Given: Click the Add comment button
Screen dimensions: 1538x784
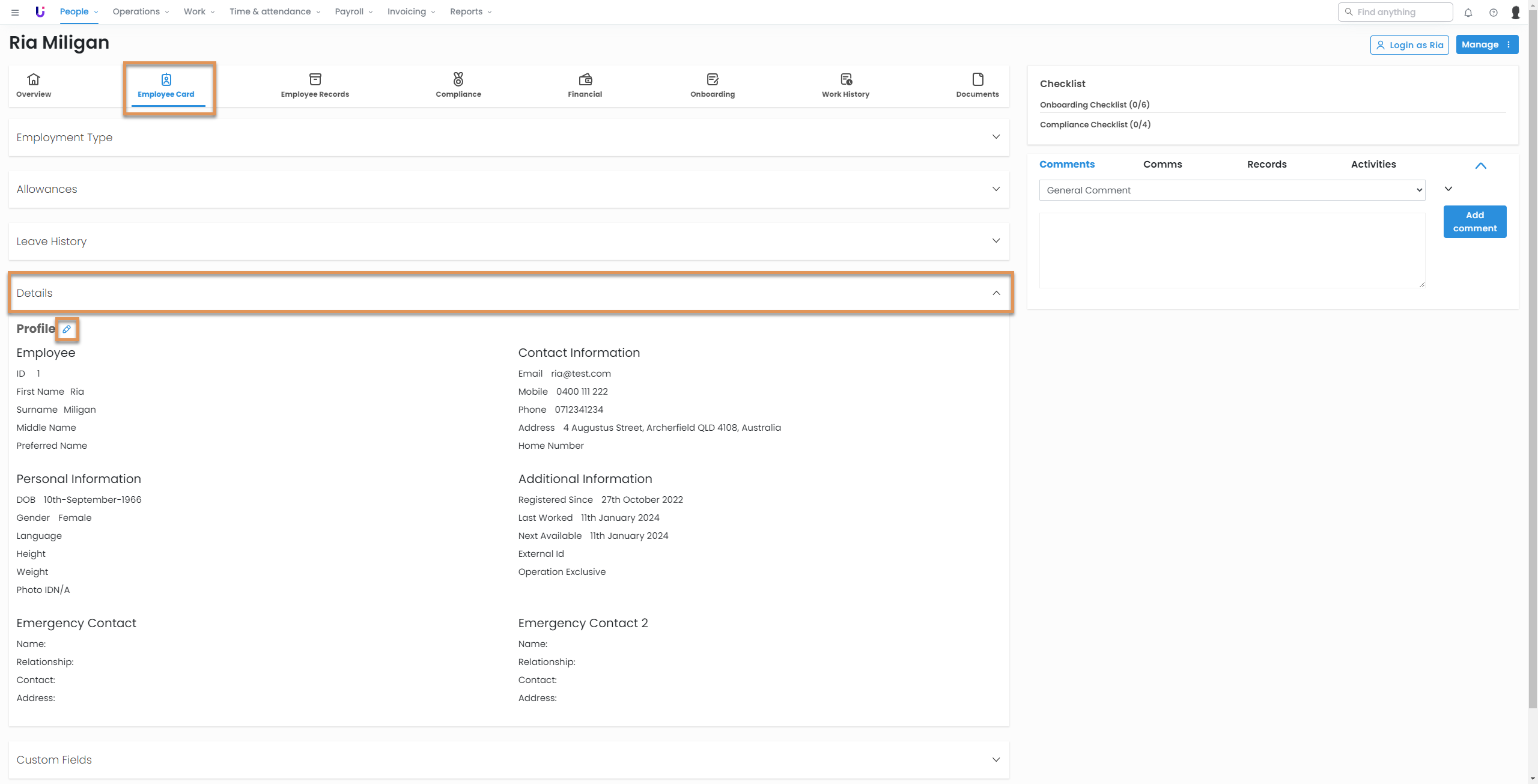Looking at the screenshot, I should click(x=1474, y=222).
